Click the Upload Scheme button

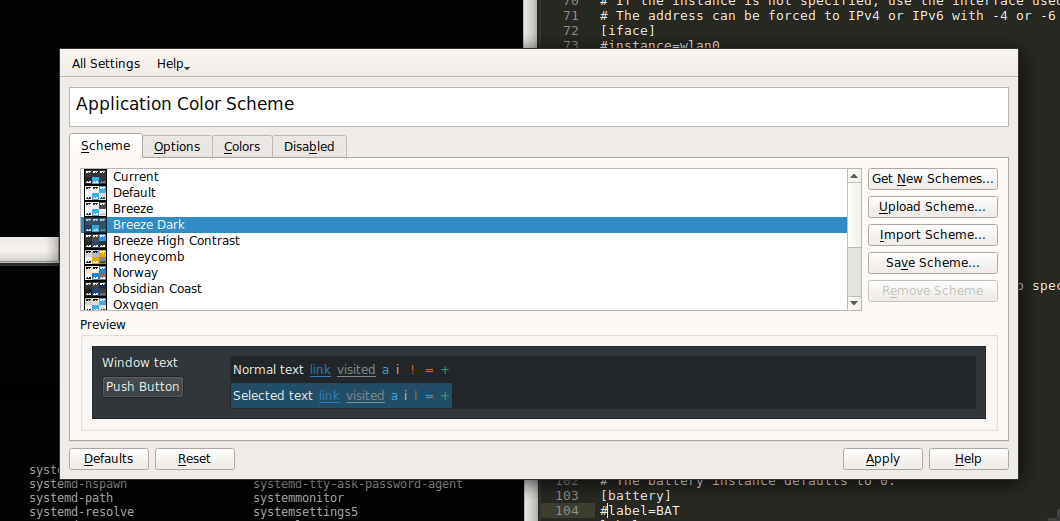(x=933, y=207)
